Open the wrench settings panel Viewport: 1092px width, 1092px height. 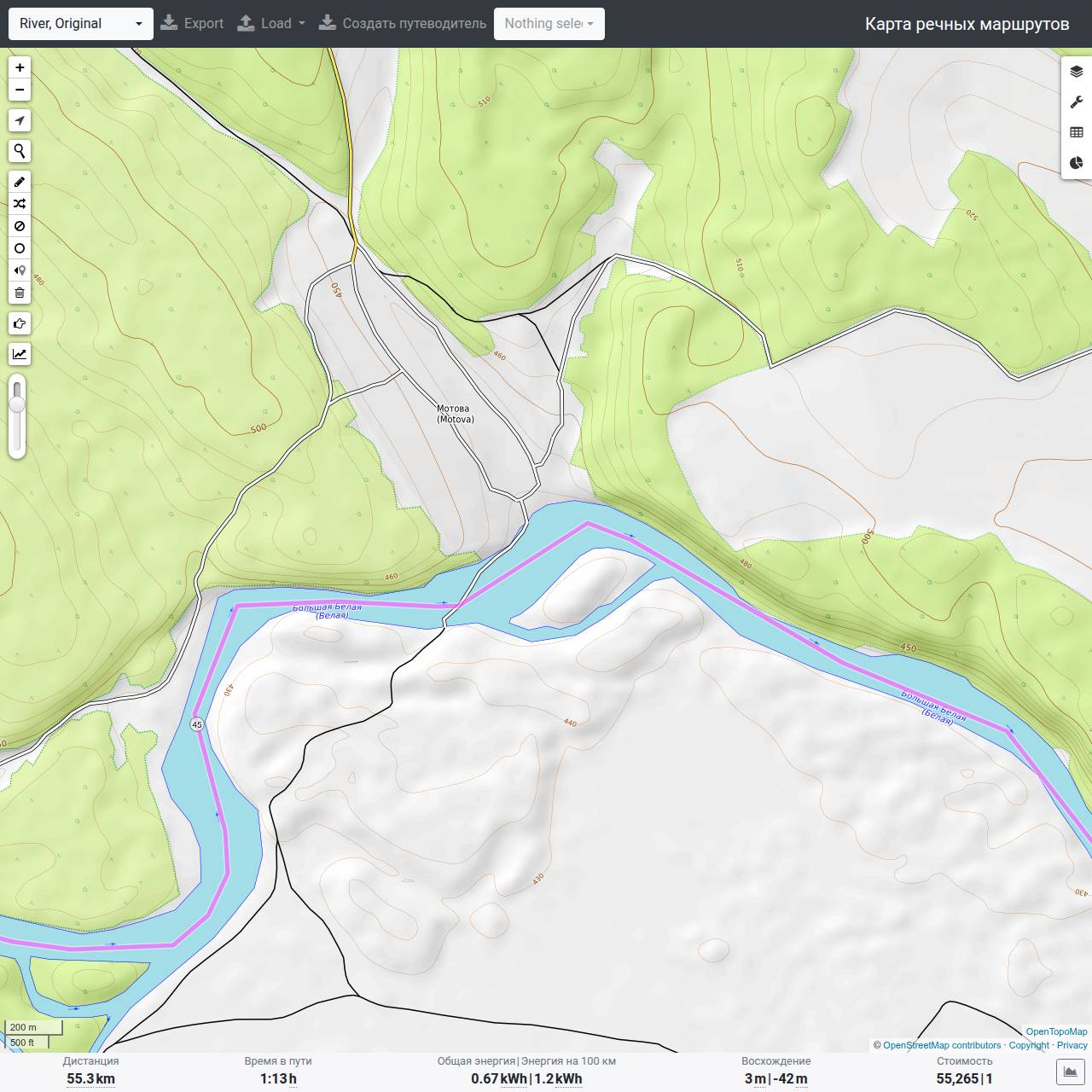1077,102
